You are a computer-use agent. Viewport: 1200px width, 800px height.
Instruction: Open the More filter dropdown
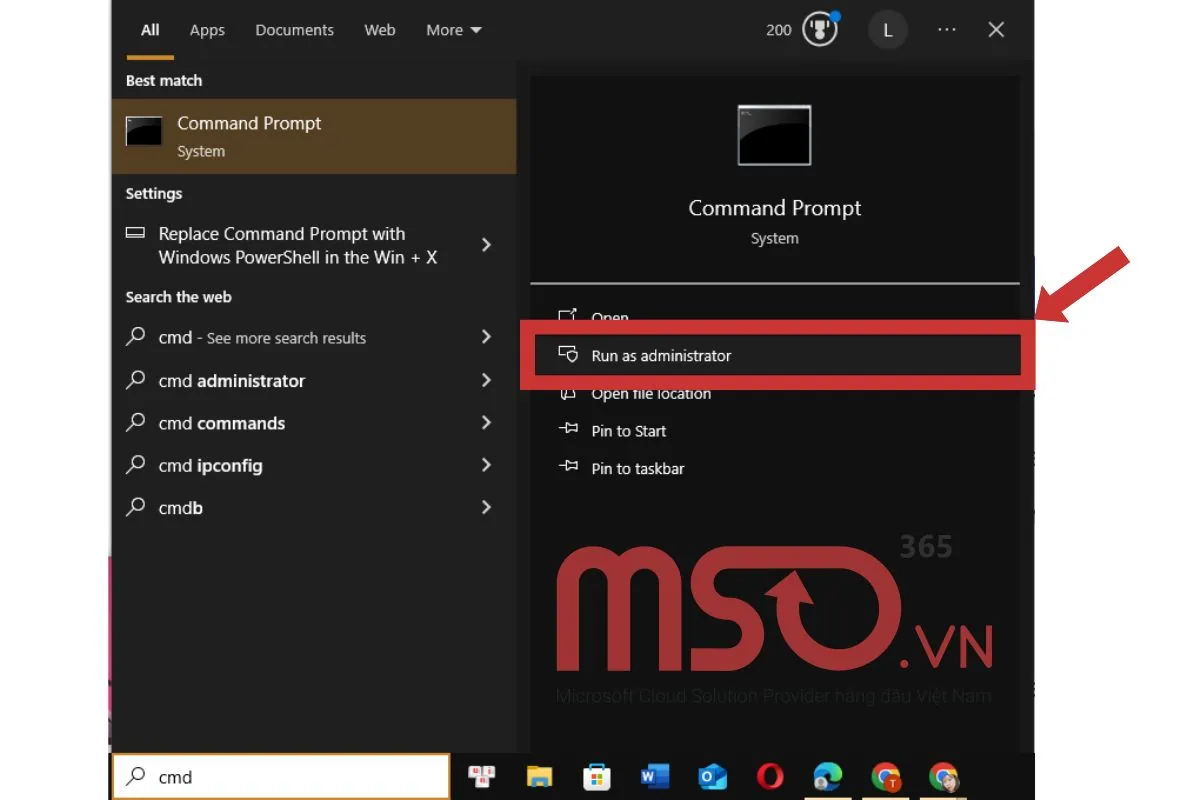click(453, 30)
